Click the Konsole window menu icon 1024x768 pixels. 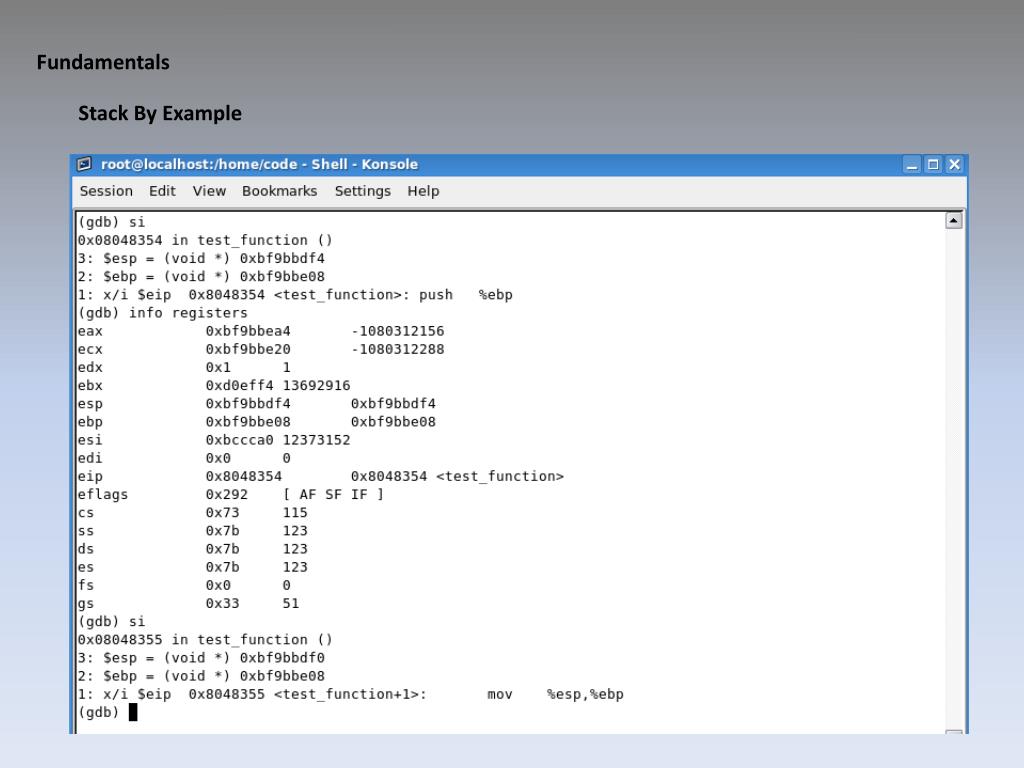point(84,164)
